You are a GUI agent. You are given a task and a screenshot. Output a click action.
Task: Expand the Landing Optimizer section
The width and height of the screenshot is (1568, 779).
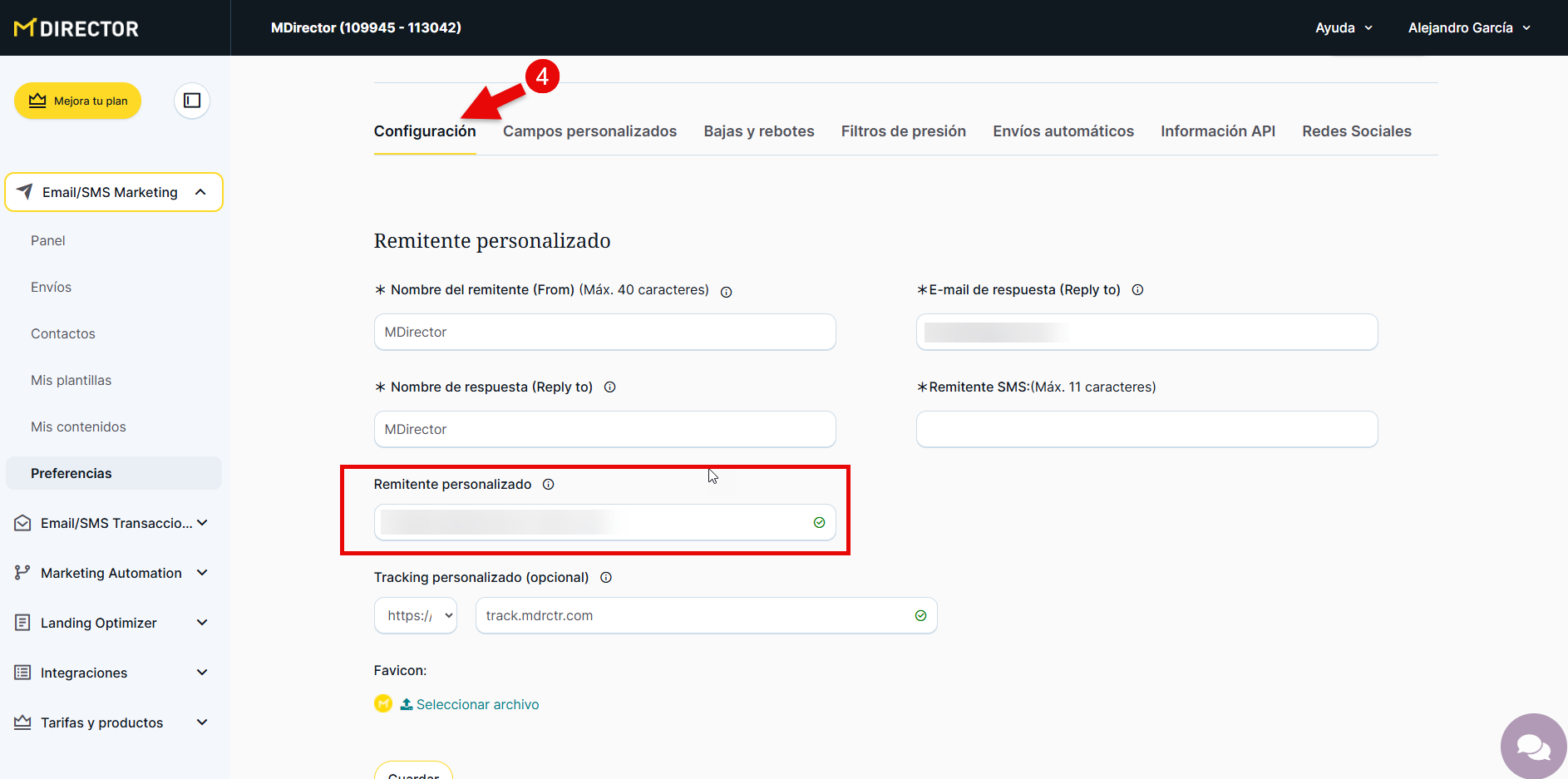(111, 623)
